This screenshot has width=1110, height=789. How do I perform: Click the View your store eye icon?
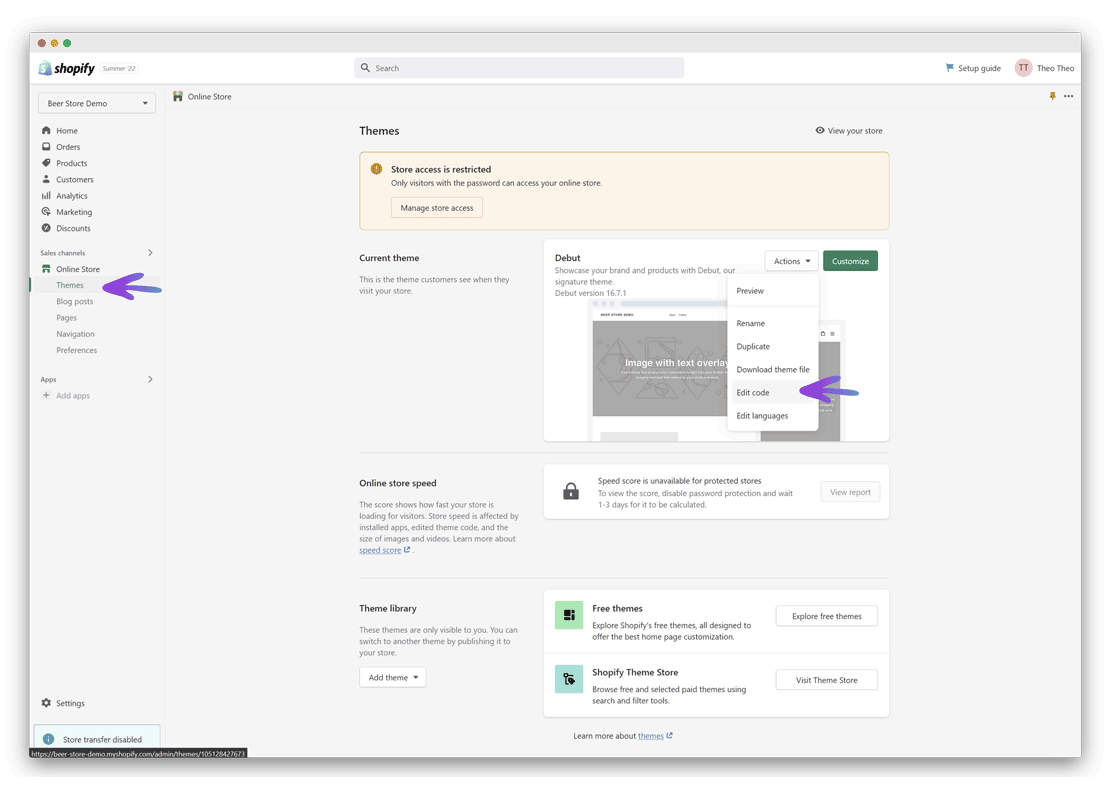coord(820,130)
